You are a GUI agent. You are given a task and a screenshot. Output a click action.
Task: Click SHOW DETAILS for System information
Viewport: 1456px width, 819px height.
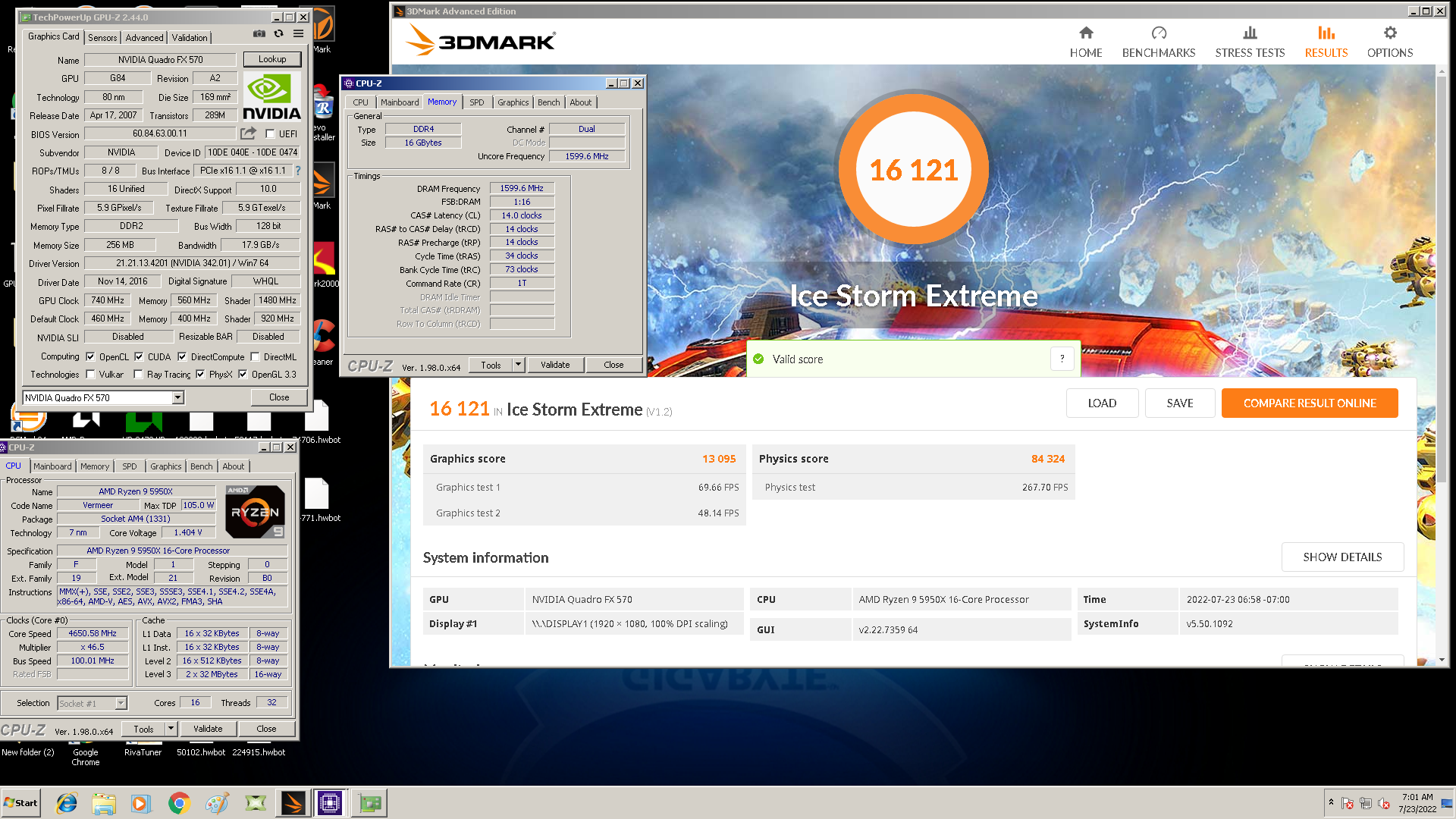1342,557
